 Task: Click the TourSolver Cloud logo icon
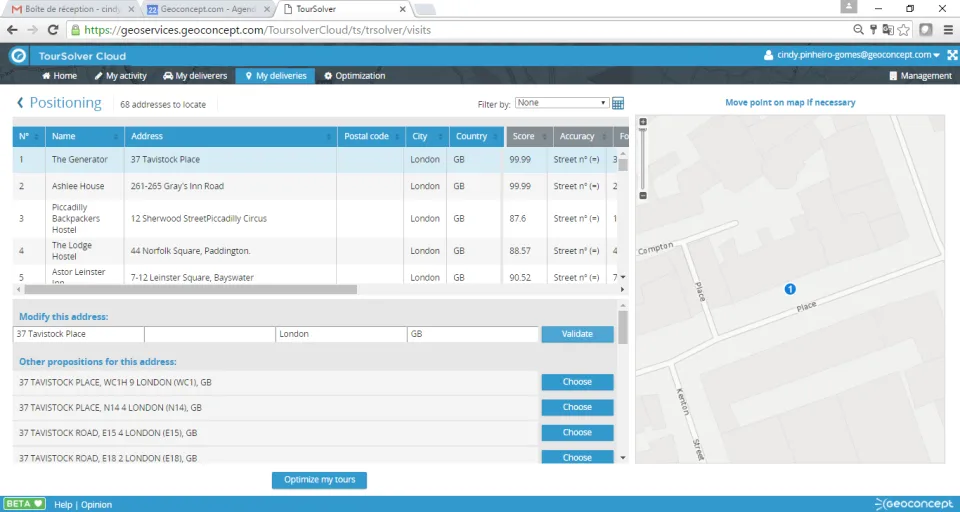(x=18, y=56)
